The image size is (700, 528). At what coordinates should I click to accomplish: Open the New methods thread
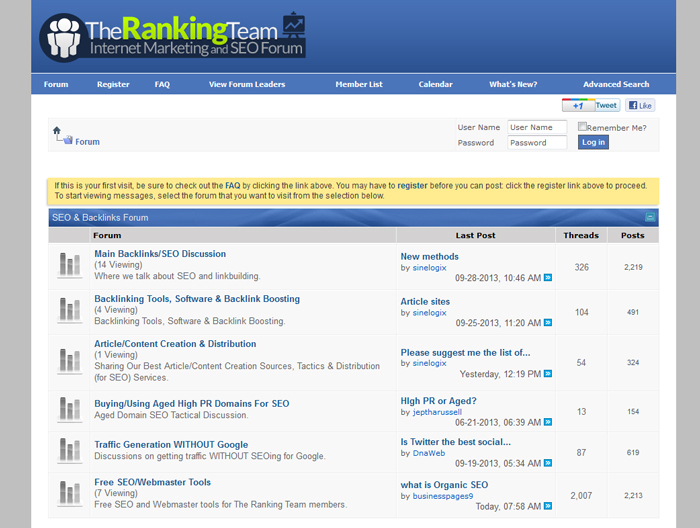point(429,256)
